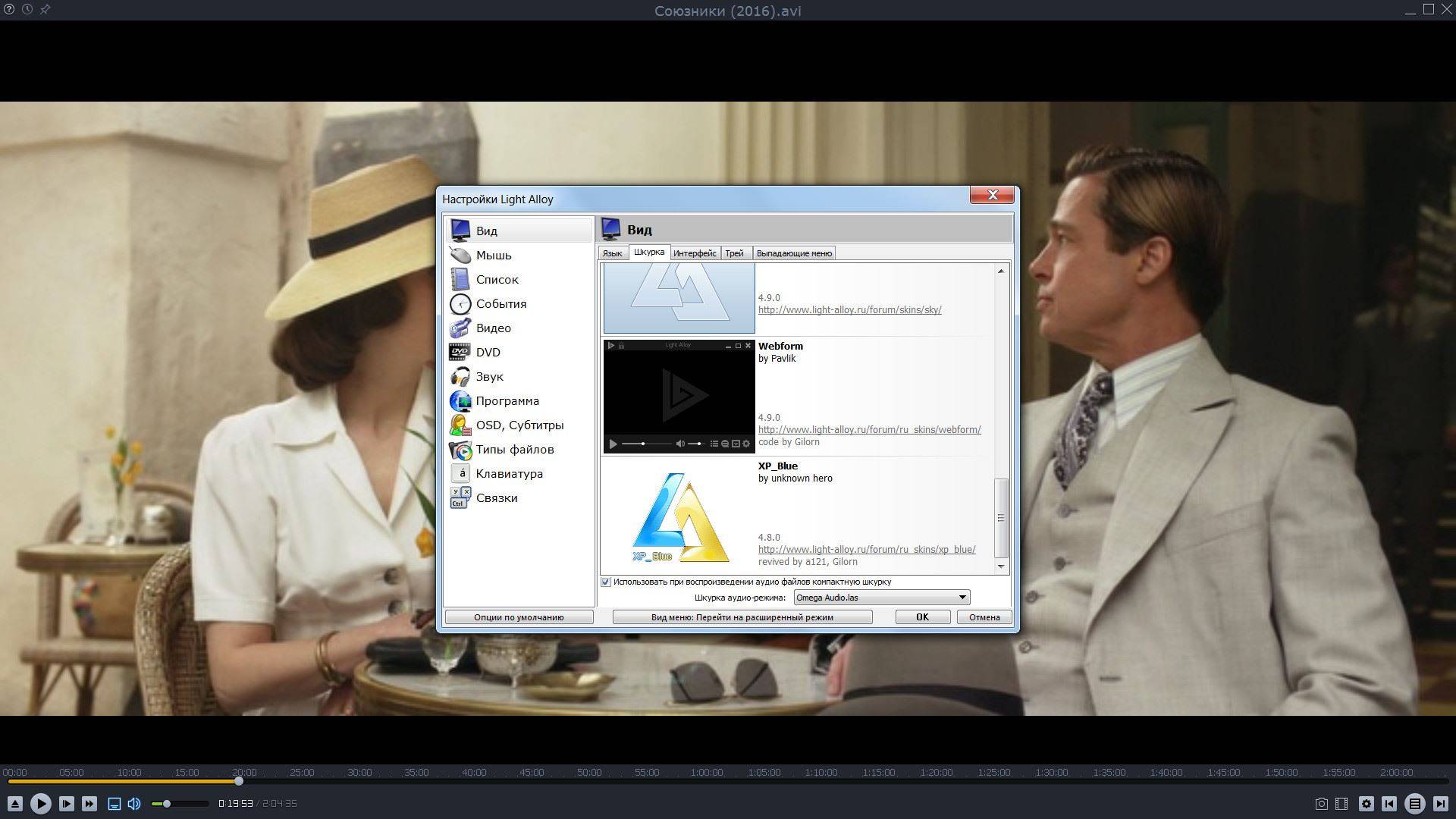Select the sky skin thumbnail at top
Viewport: 1456px width, 819px height.
coord(679,298)
